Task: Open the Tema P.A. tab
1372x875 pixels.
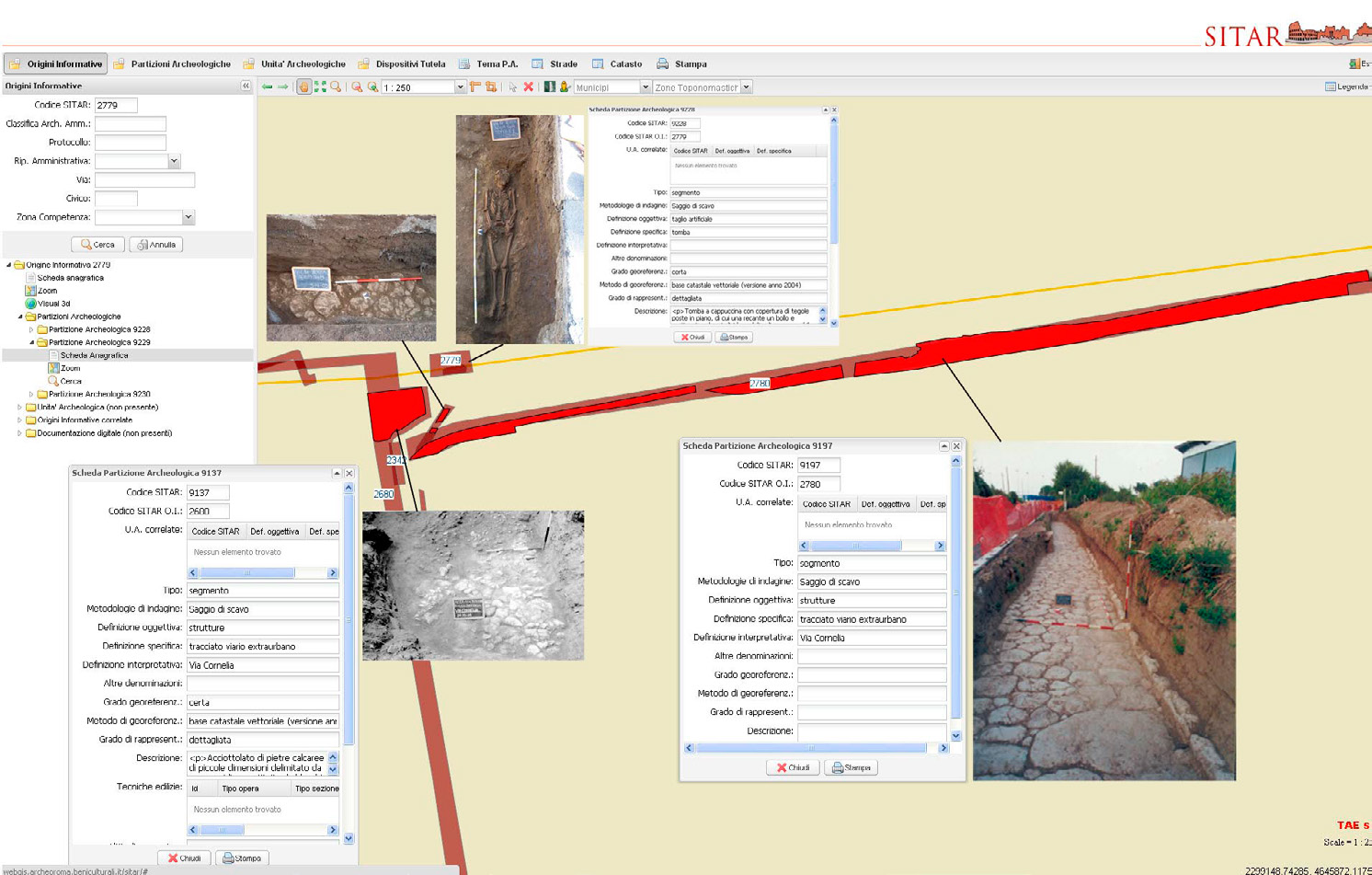Action: coord(488,63)
